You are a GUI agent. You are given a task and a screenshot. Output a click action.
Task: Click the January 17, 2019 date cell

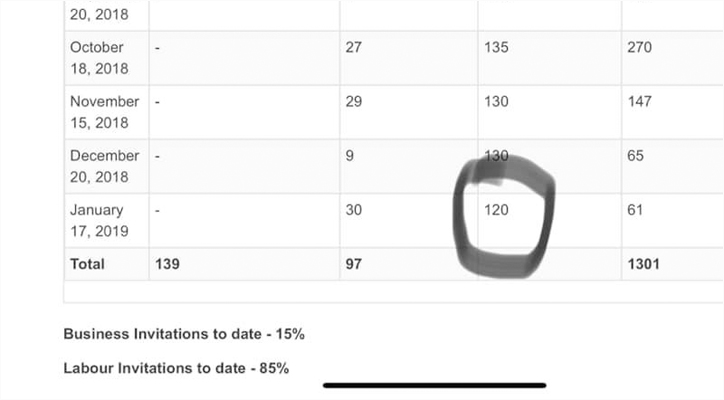pyautogui.click(x=107, y=220)
